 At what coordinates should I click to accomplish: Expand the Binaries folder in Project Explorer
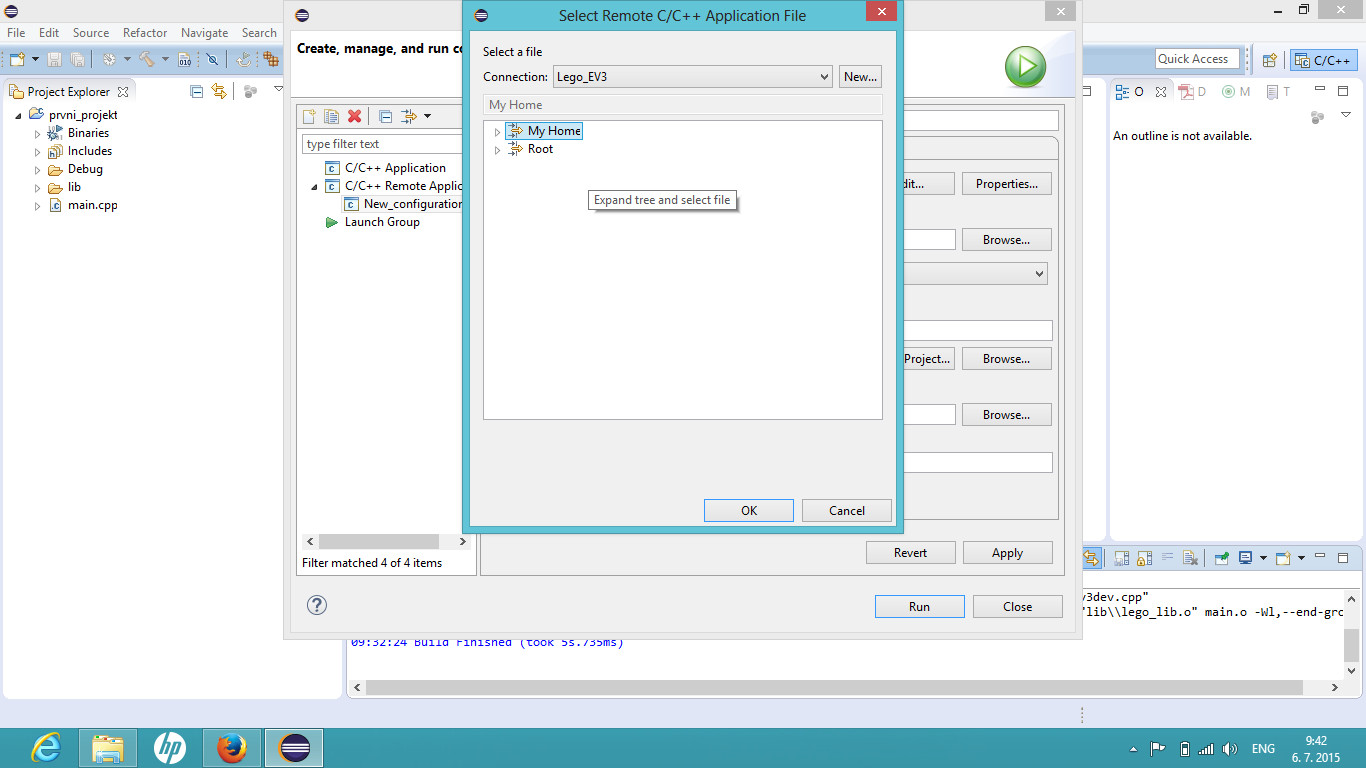click(38, 133)
